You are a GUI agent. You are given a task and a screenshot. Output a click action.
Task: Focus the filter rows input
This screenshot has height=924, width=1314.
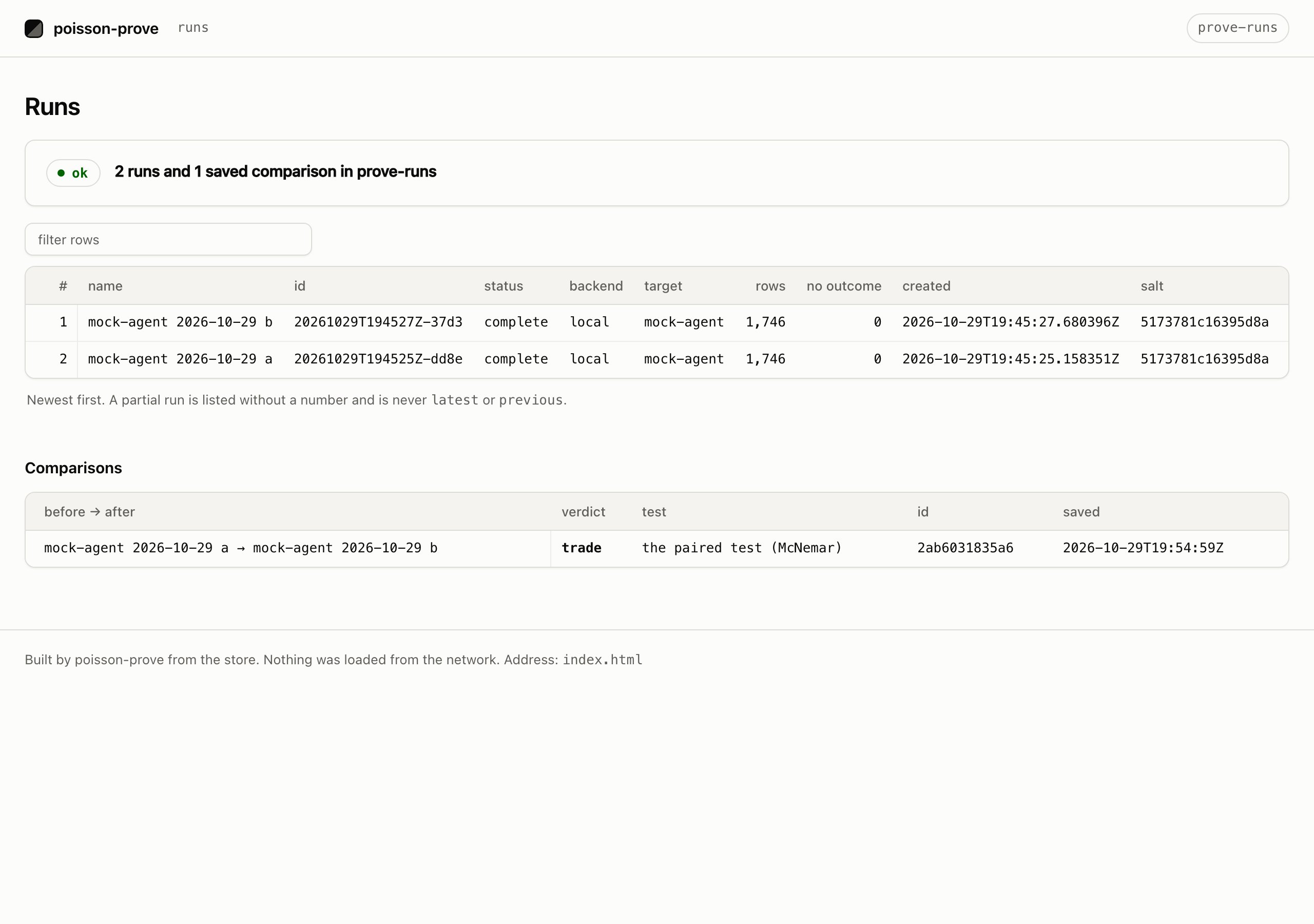(x=168, y=239)
